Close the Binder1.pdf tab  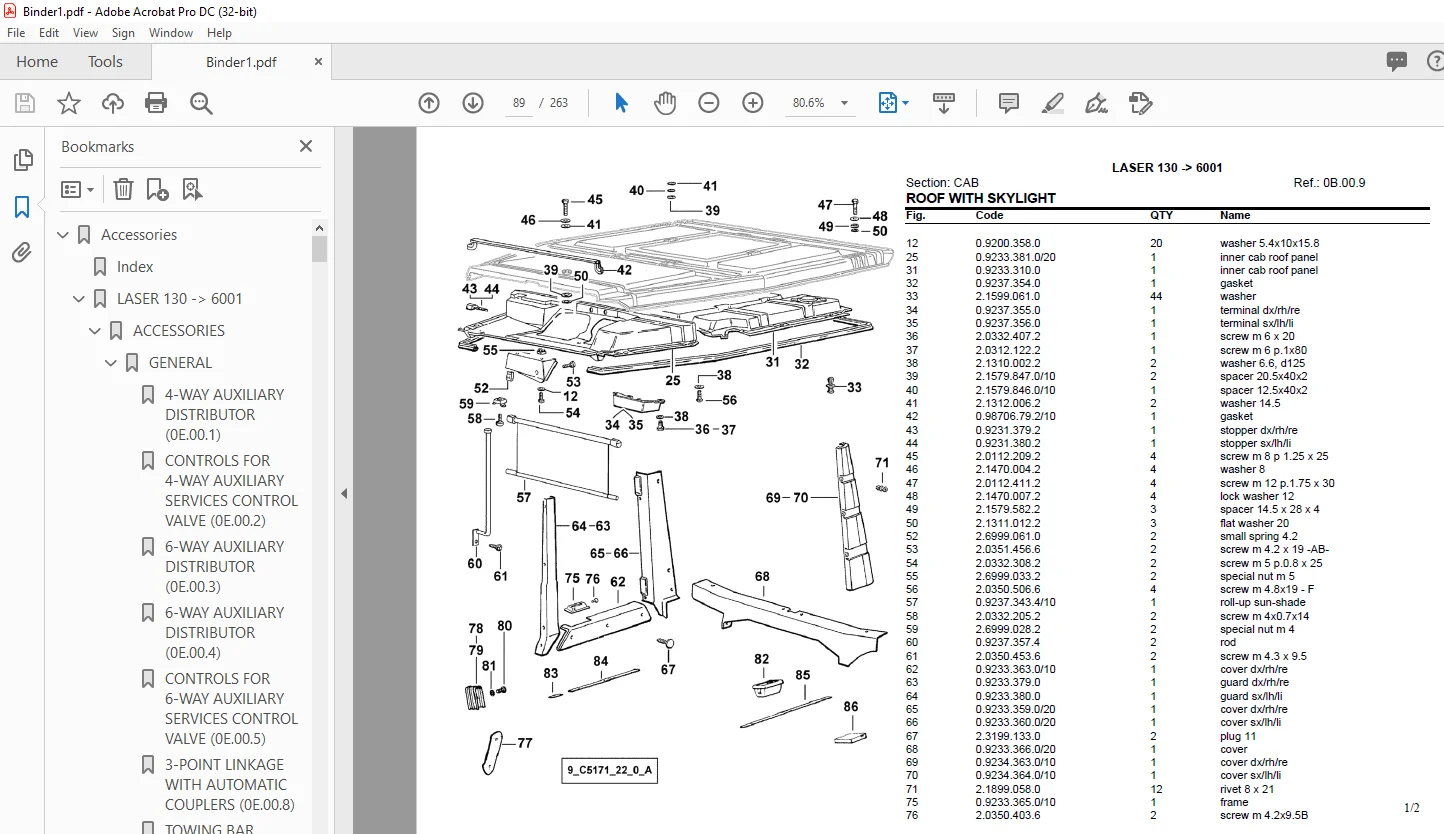318,62
